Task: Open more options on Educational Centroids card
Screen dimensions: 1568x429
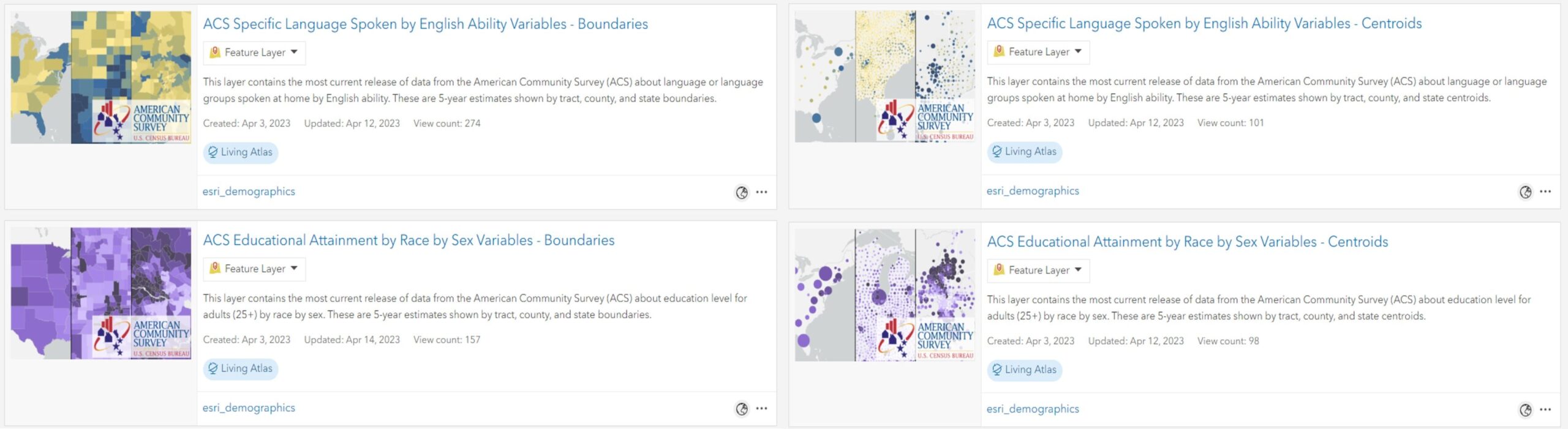Action: pos(1545,409)
